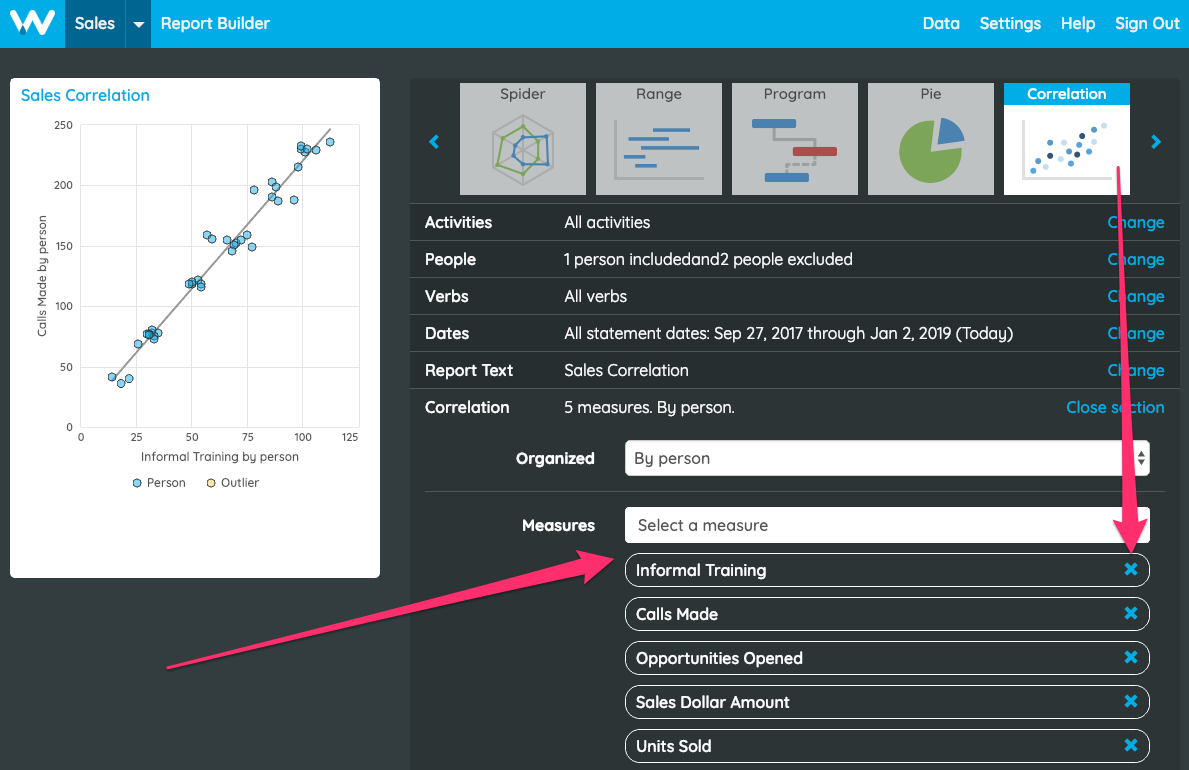Image resolution: width=1189 pixels, height=770 pixels.
Task: Select the Correlation chart type
Action: pos(1066,139)
